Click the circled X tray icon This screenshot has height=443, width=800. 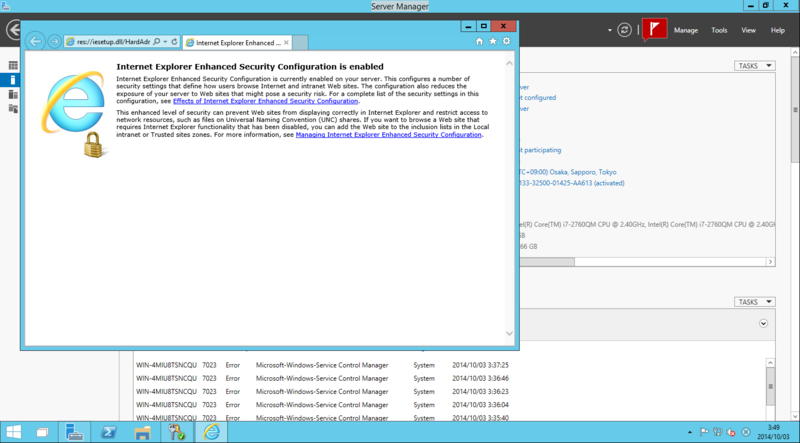click(745, 432)
